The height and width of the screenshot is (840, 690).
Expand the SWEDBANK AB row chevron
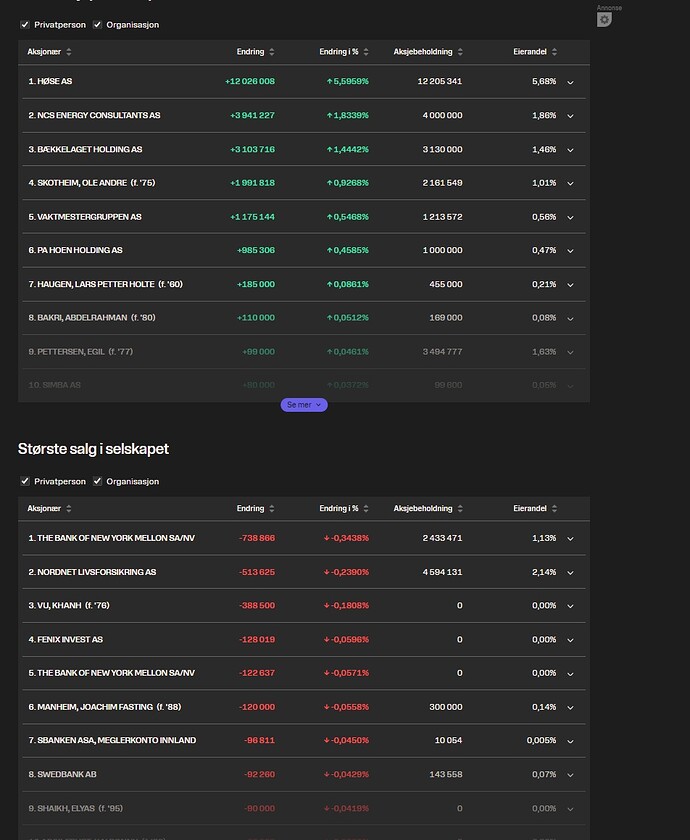(570, 775)
